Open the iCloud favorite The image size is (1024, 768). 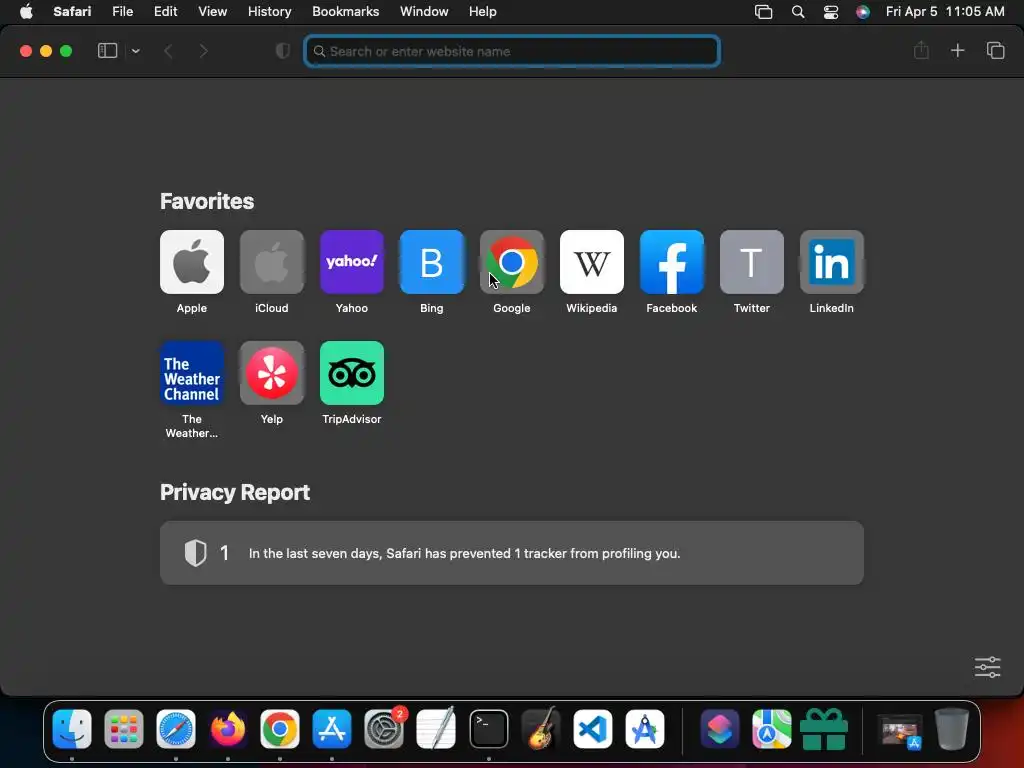click(x=272, y=262)
